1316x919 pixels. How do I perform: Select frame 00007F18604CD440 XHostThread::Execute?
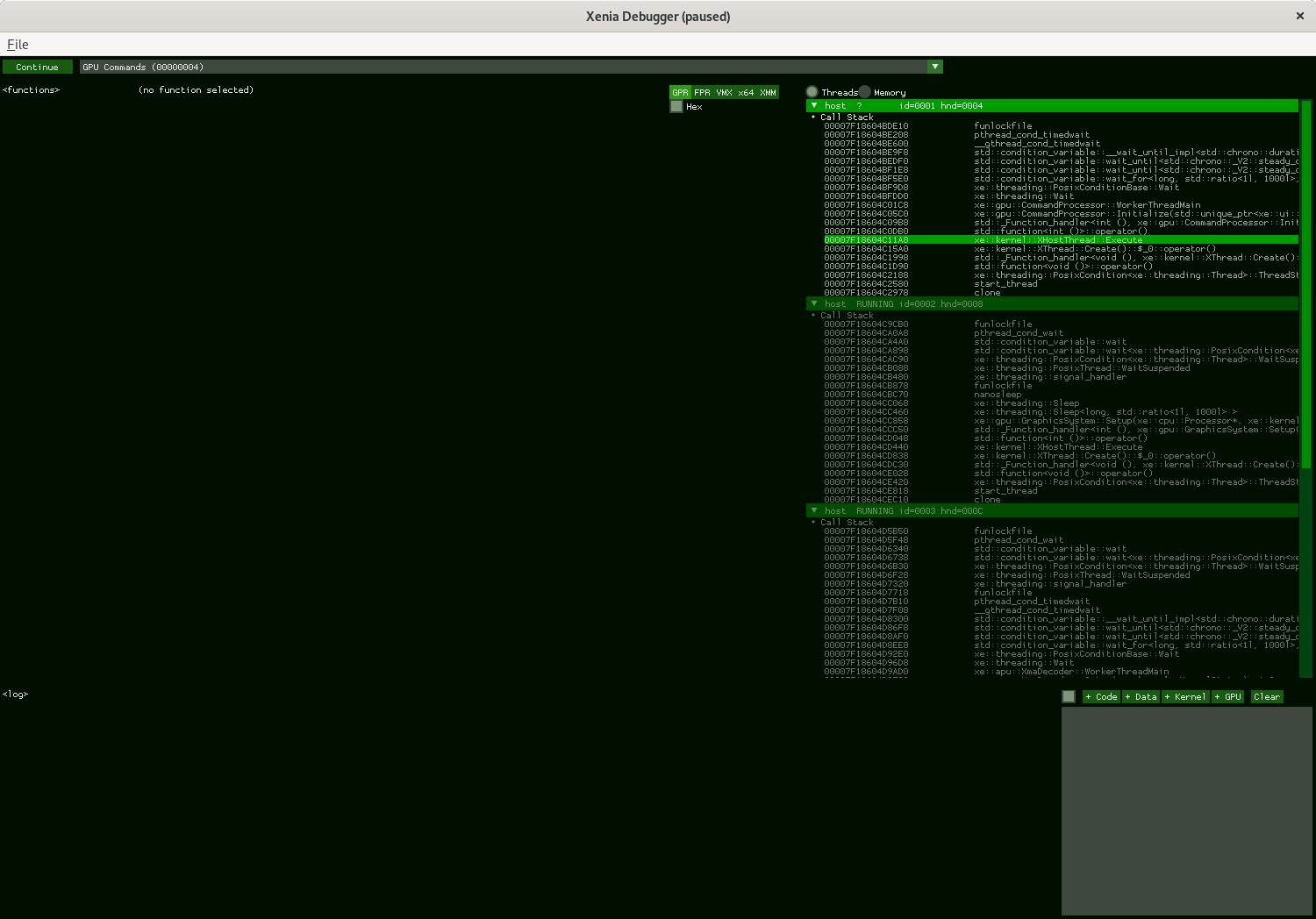click(1061, 446)
